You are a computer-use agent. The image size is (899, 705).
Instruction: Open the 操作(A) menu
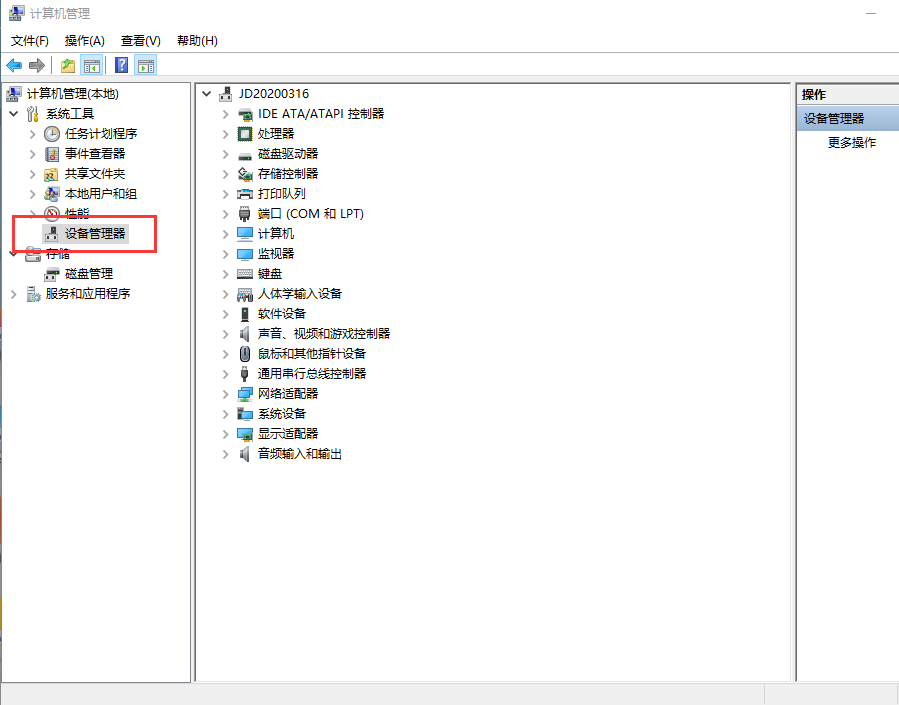point(85,41)
